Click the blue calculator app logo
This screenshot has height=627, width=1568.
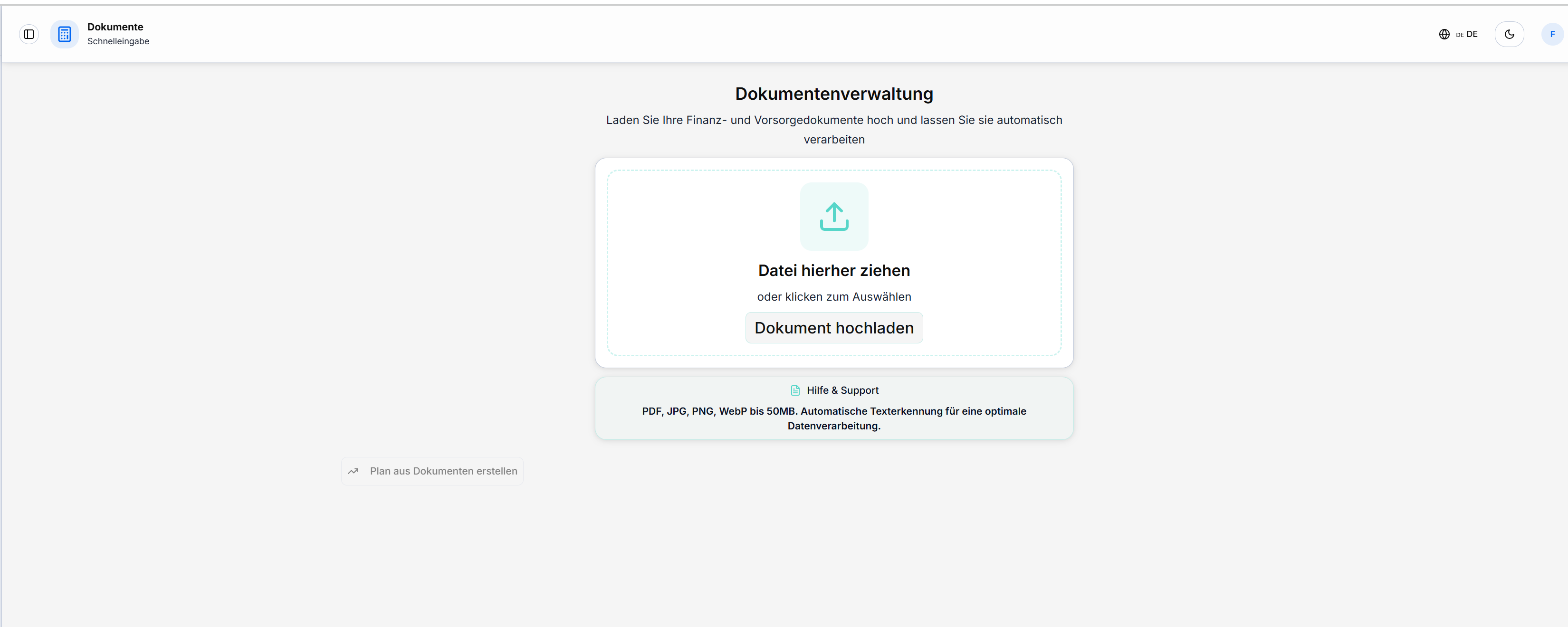point(65,34)
